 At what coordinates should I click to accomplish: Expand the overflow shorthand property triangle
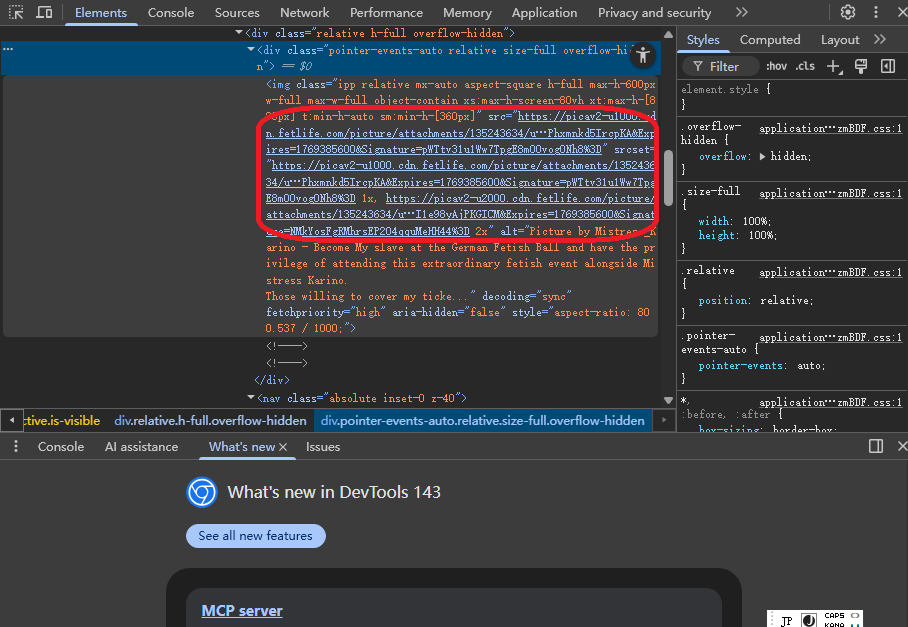(764, 157)
